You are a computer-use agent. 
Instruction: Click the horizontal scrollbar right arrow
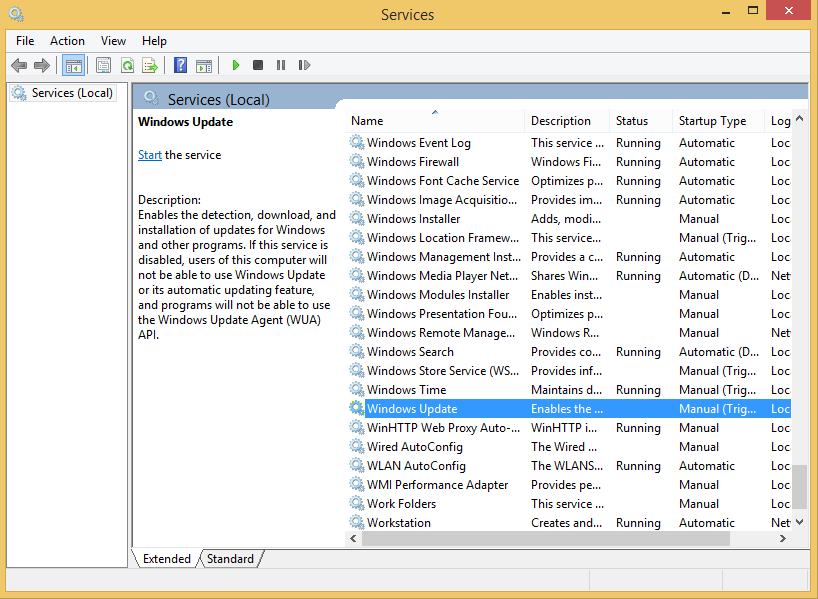point(782,538)
